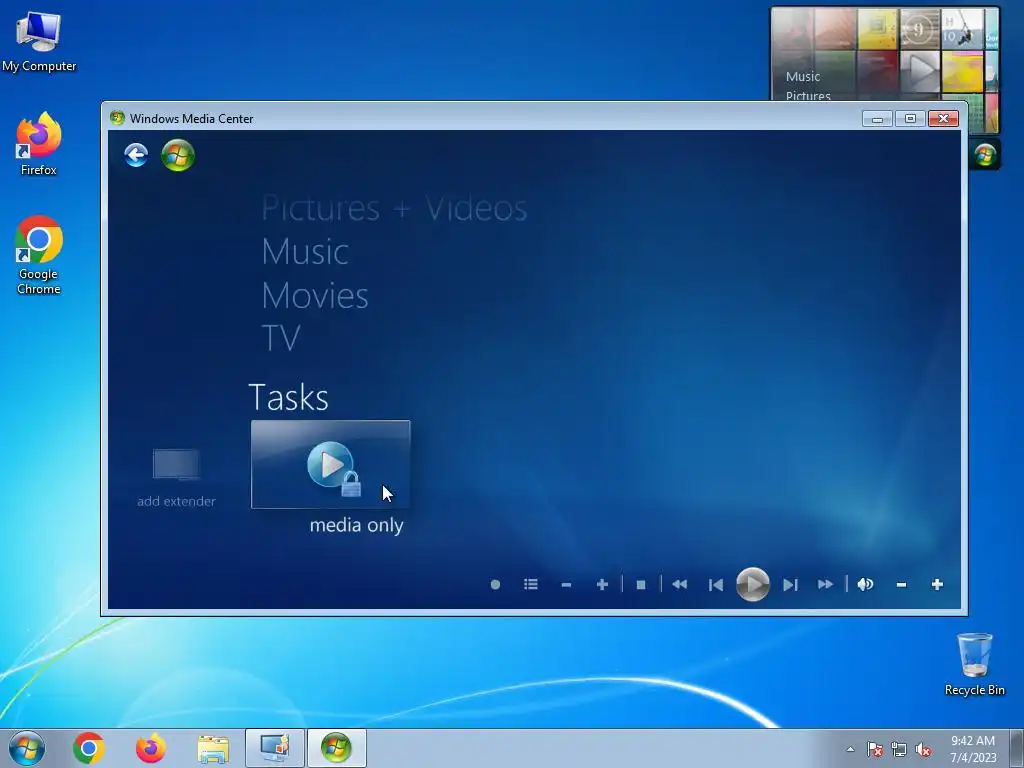1024x768 pixels.
Task: Switch to the monitor app in taskbar
Action: click(275, 748)
